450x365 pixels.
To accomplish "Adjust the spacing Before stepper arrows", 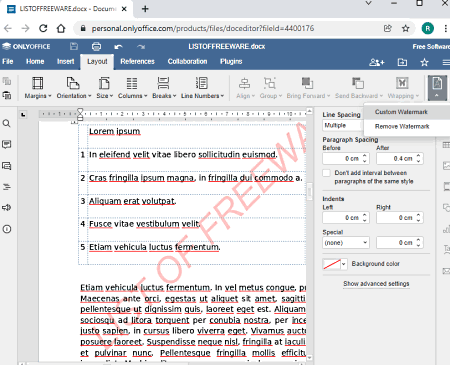I will pos(365,159).
